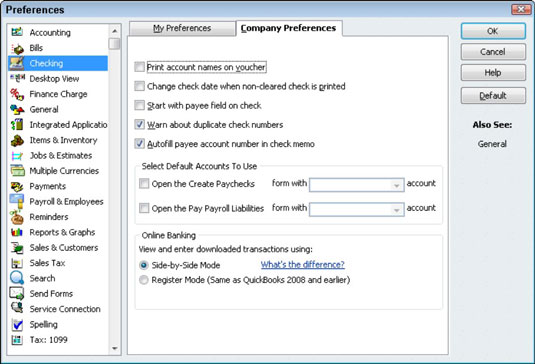The height and width of the screenshot is (364, 535).
Task: Expand the Create Paychecks account dropdown
Action: (x=396, y=185)
